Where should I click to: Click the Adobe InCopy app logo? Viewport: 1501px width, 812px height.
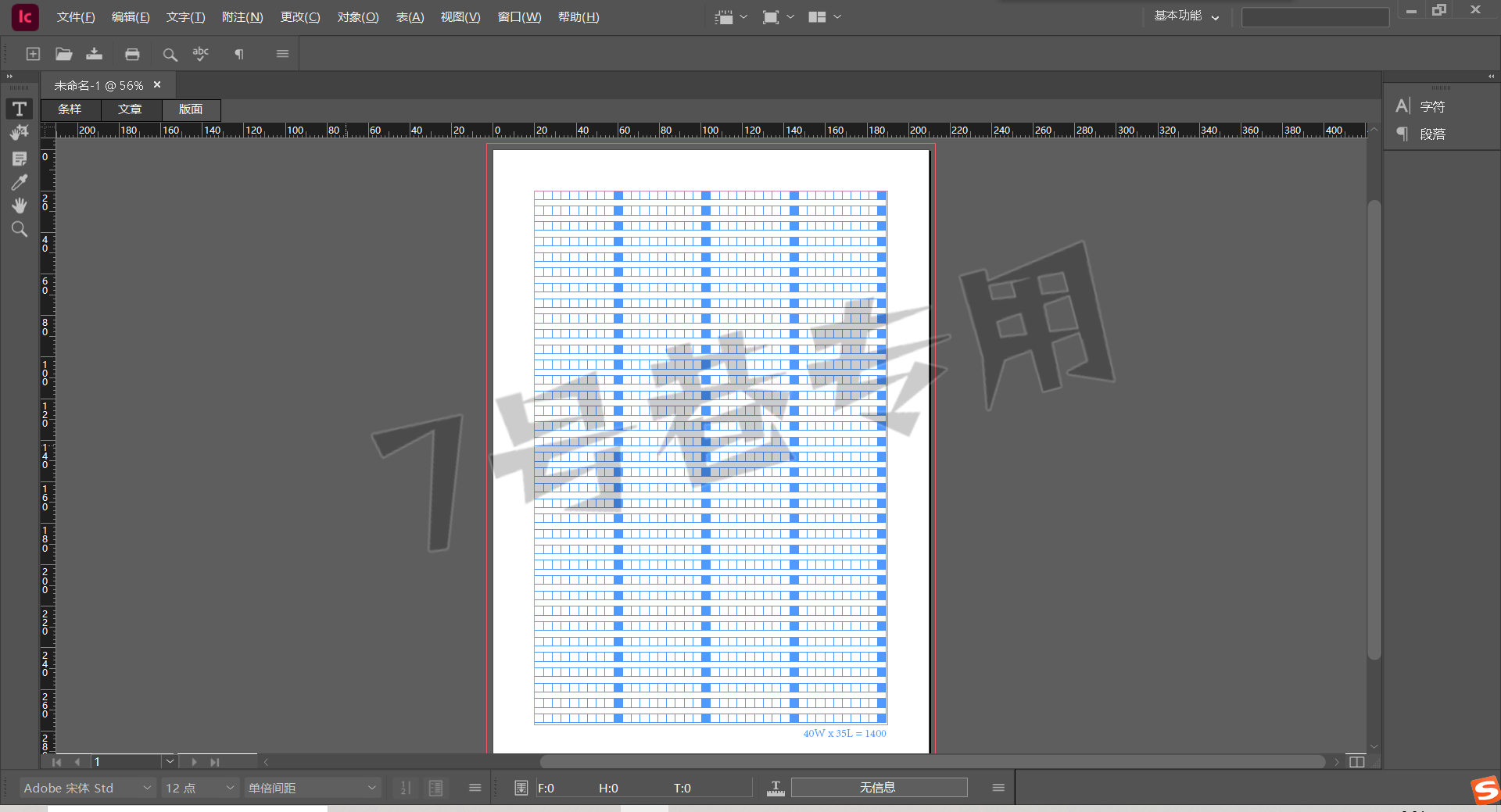(25, 16)
